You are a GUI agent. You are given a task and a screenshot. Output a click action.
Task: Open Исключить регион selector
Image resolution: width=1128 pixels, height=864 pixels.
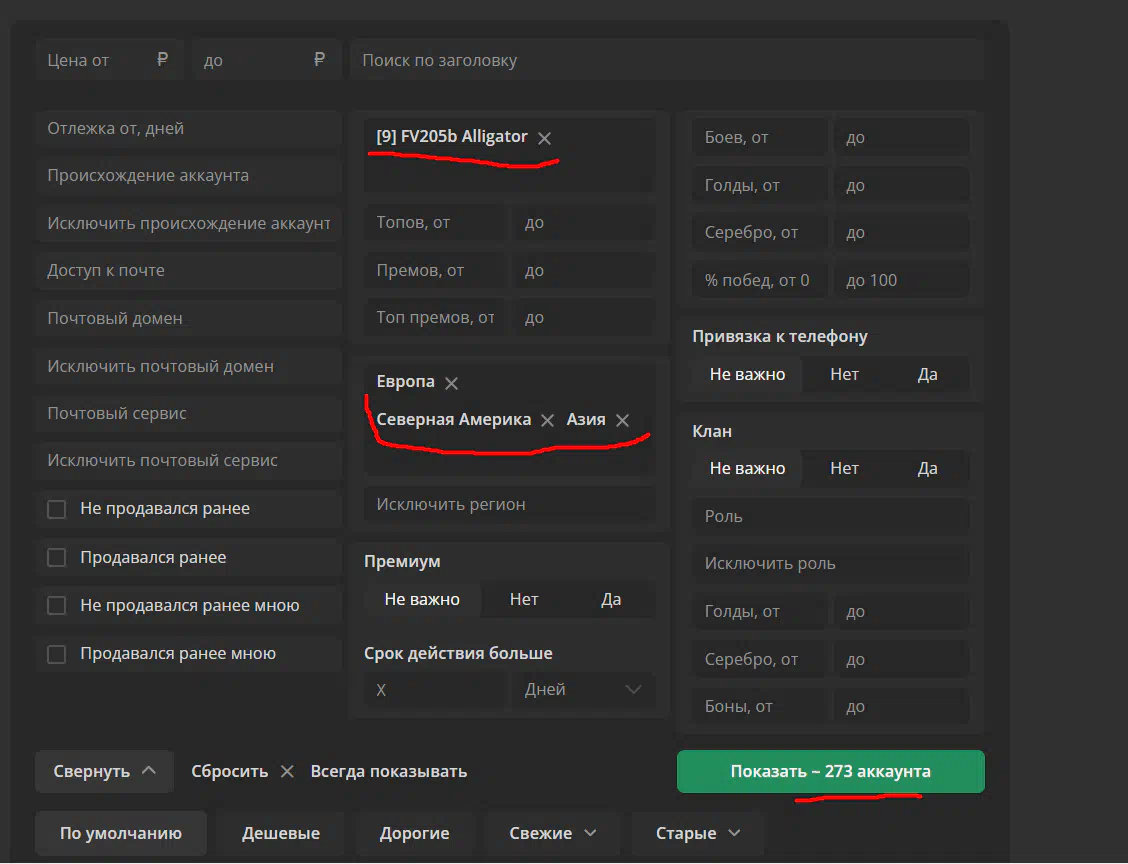(509, 504)
